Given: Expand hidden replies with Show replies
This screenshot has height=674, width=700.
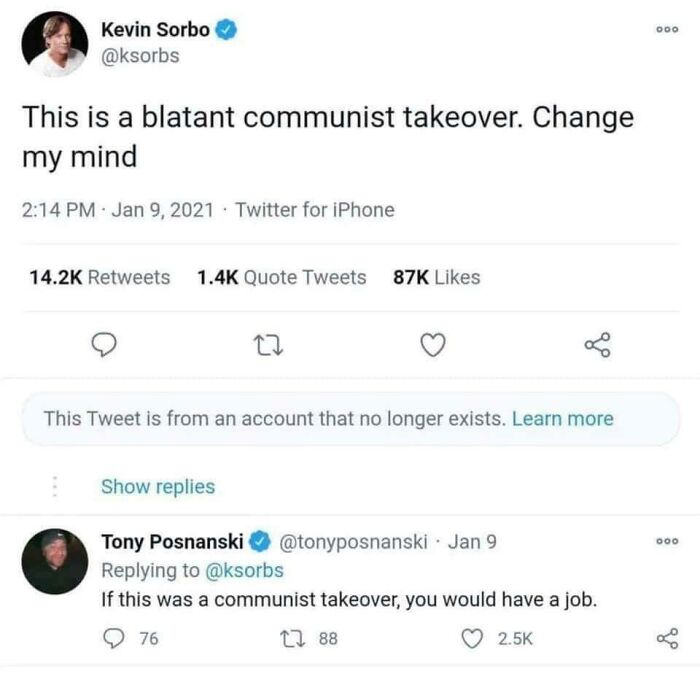Looking at the screenshot, I should coord(158,487).
